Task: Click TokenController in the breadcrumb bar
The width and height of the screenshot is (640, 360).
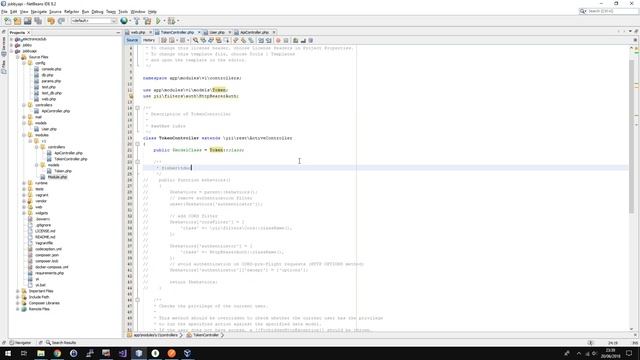Action: (205, 335)
